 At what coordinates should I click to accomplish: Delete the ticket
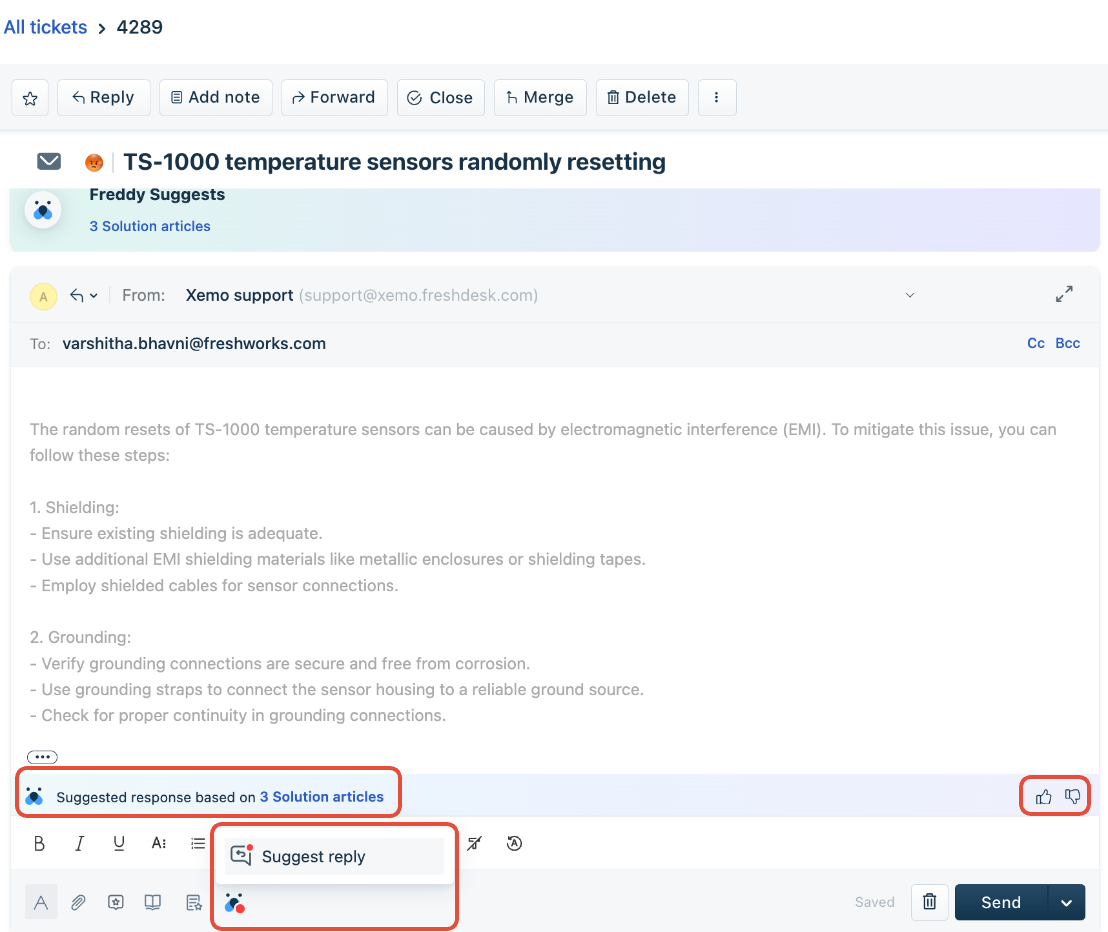[642, 98]
